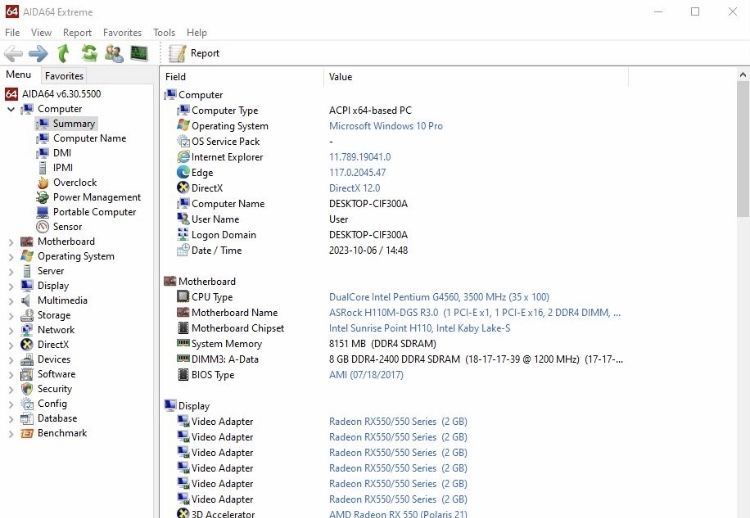Click the Security shield icon

click(27, 389)
